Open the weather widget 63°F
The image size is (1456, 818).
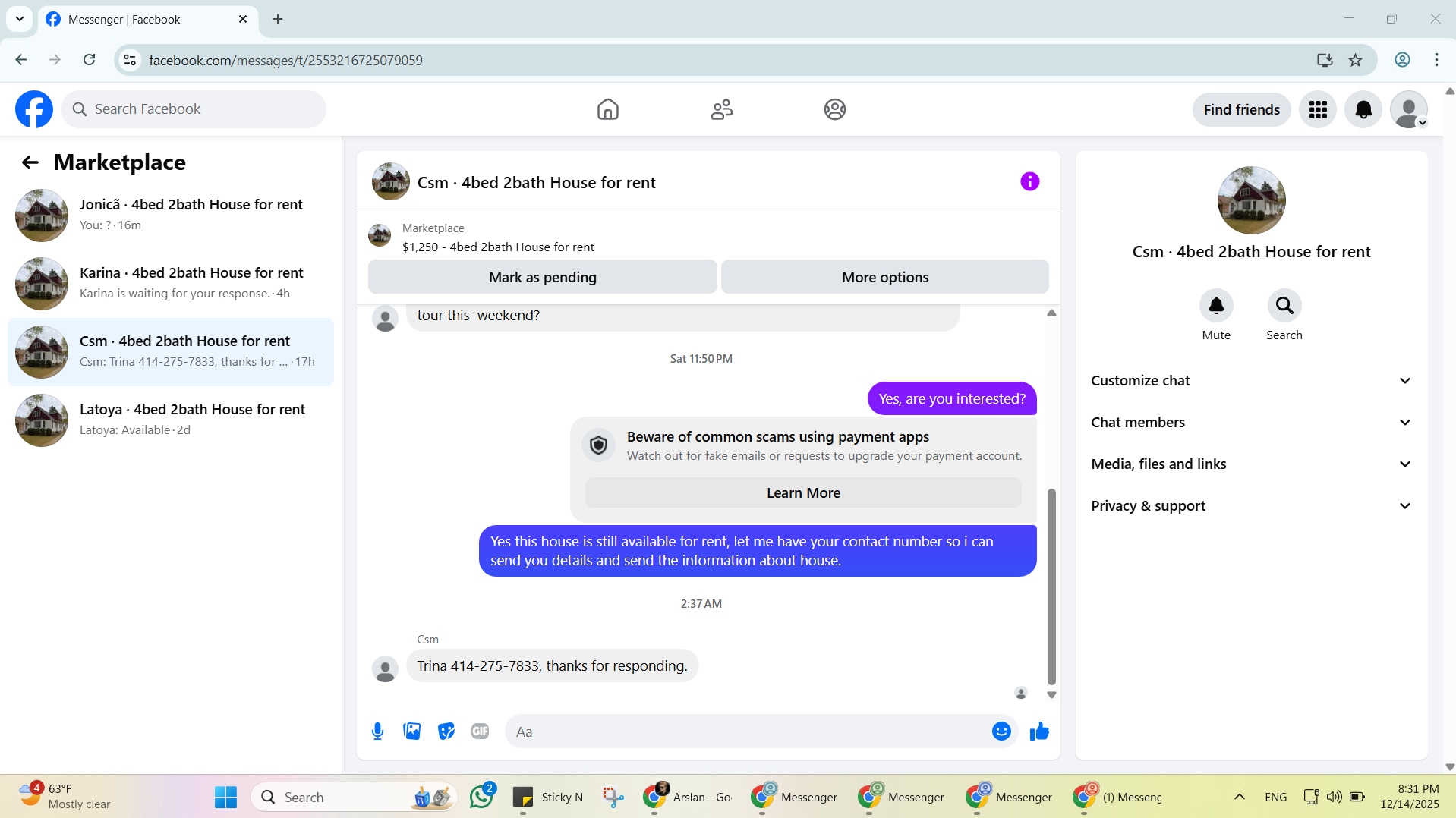[x=65, y=797]
